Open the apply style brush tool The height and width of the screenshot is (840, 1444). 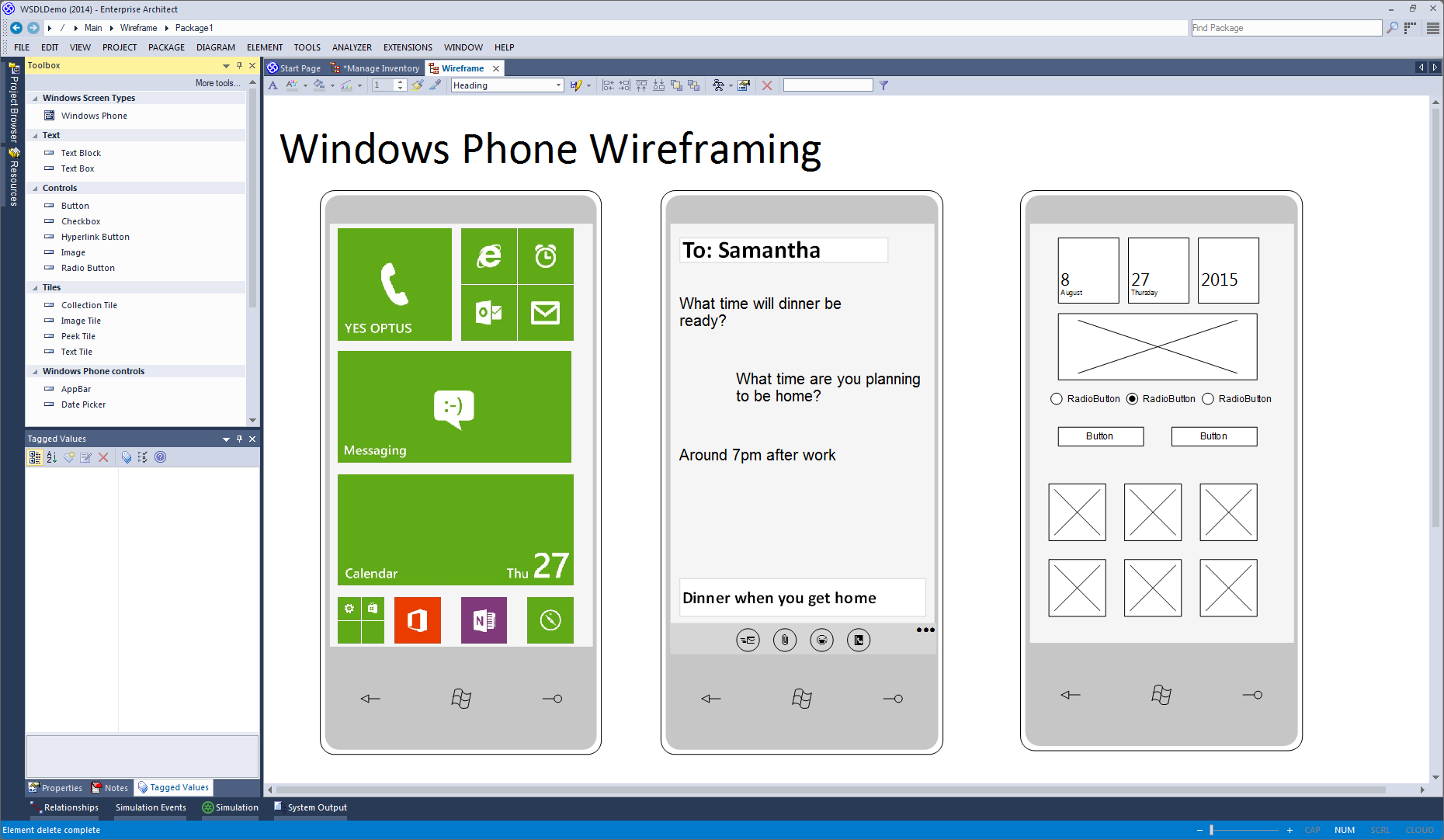(418, 85)
